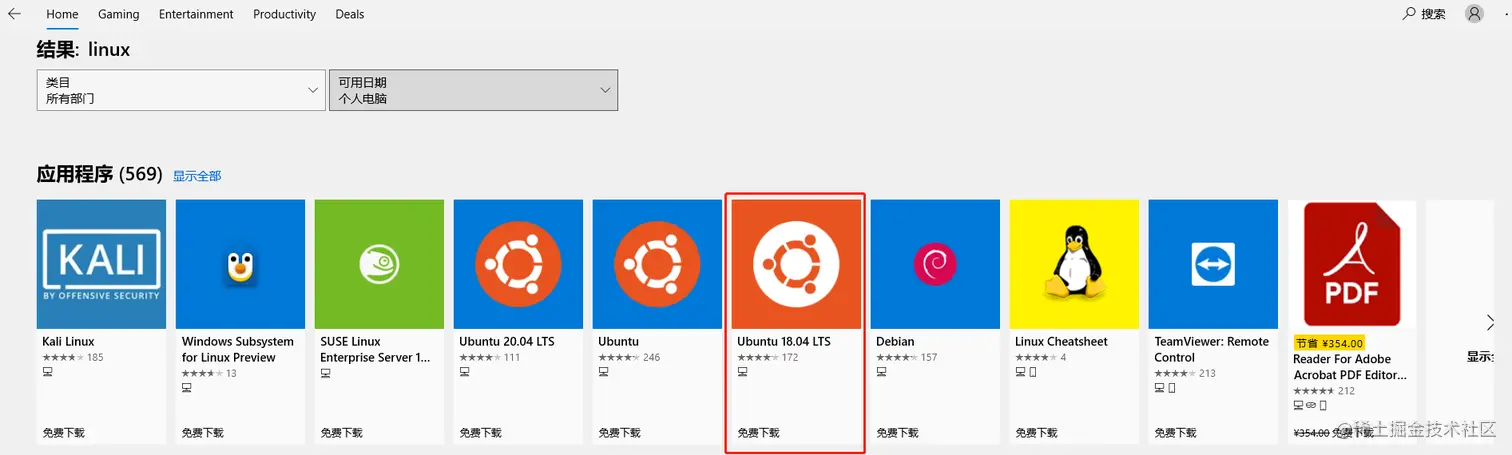Image resolution: width=1512 pixels, height=455 pixels.
Task: Go back with the back arrow
Action: pyautogui.click(x=14, y=14)
